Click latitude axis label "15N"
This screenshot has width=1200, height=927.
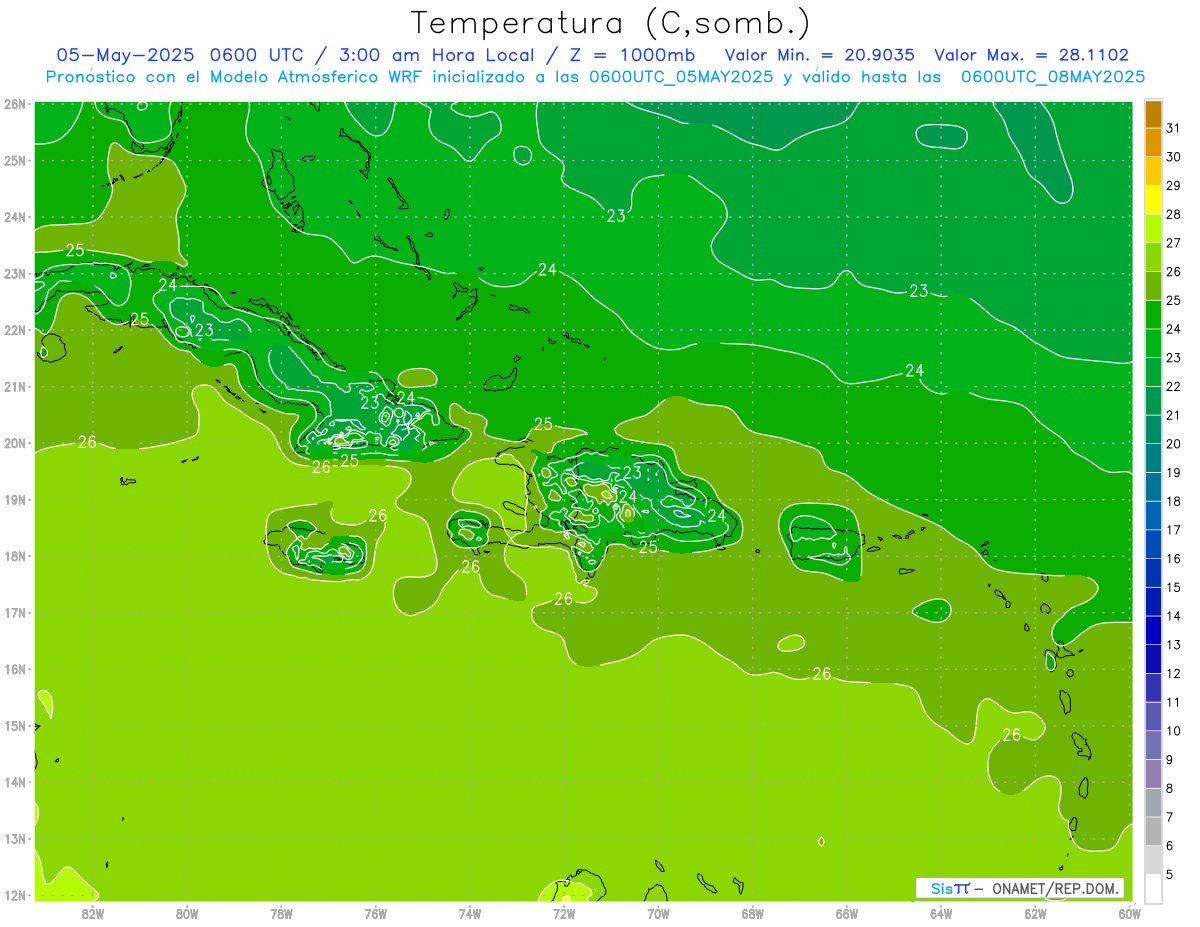pyautogui.click(x=15, y=725)
